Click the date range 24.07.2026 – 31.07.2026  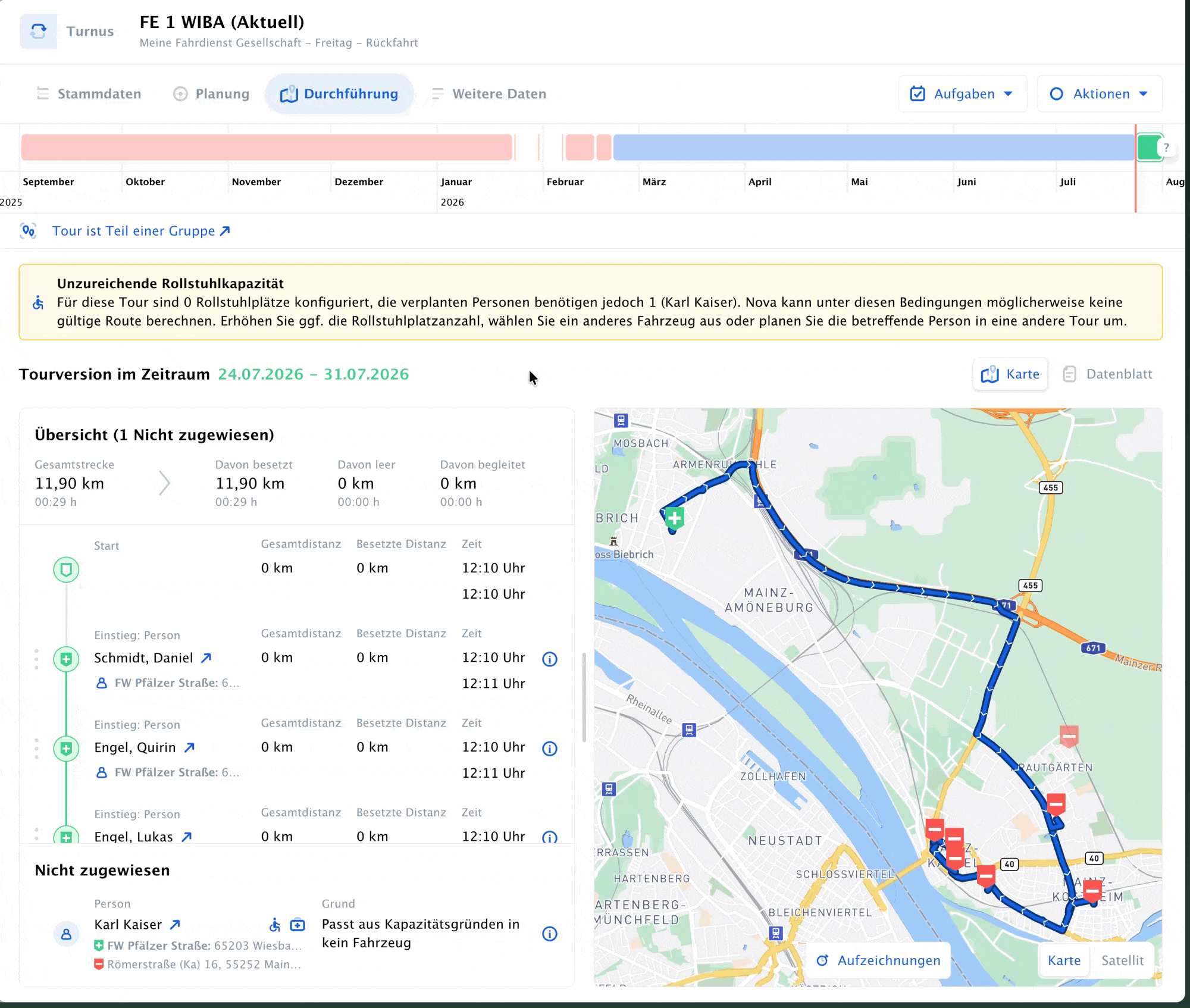[314, 374]
